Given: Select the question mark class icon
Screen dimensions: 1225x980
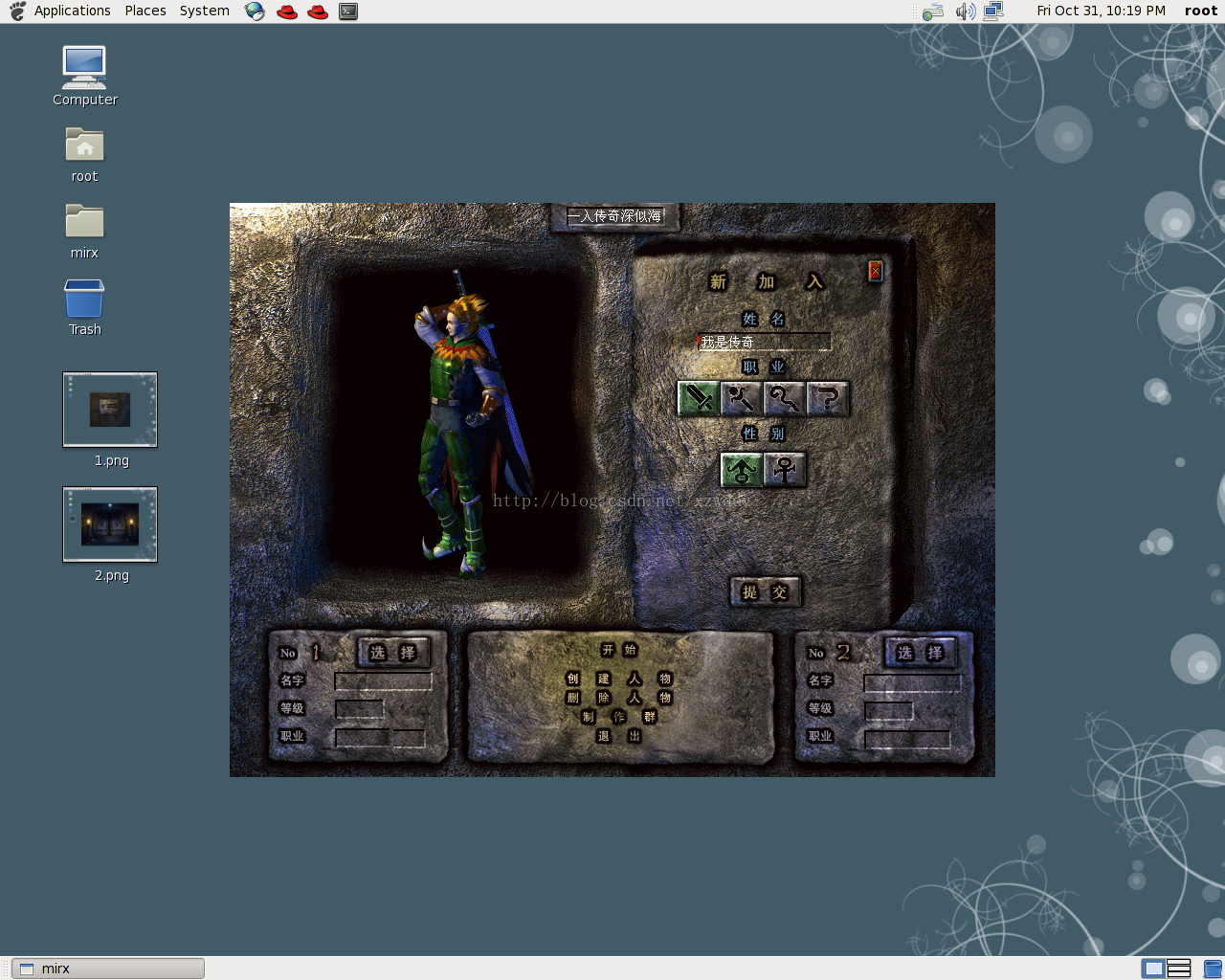Looking at the screenshot, I should point(828,397).
